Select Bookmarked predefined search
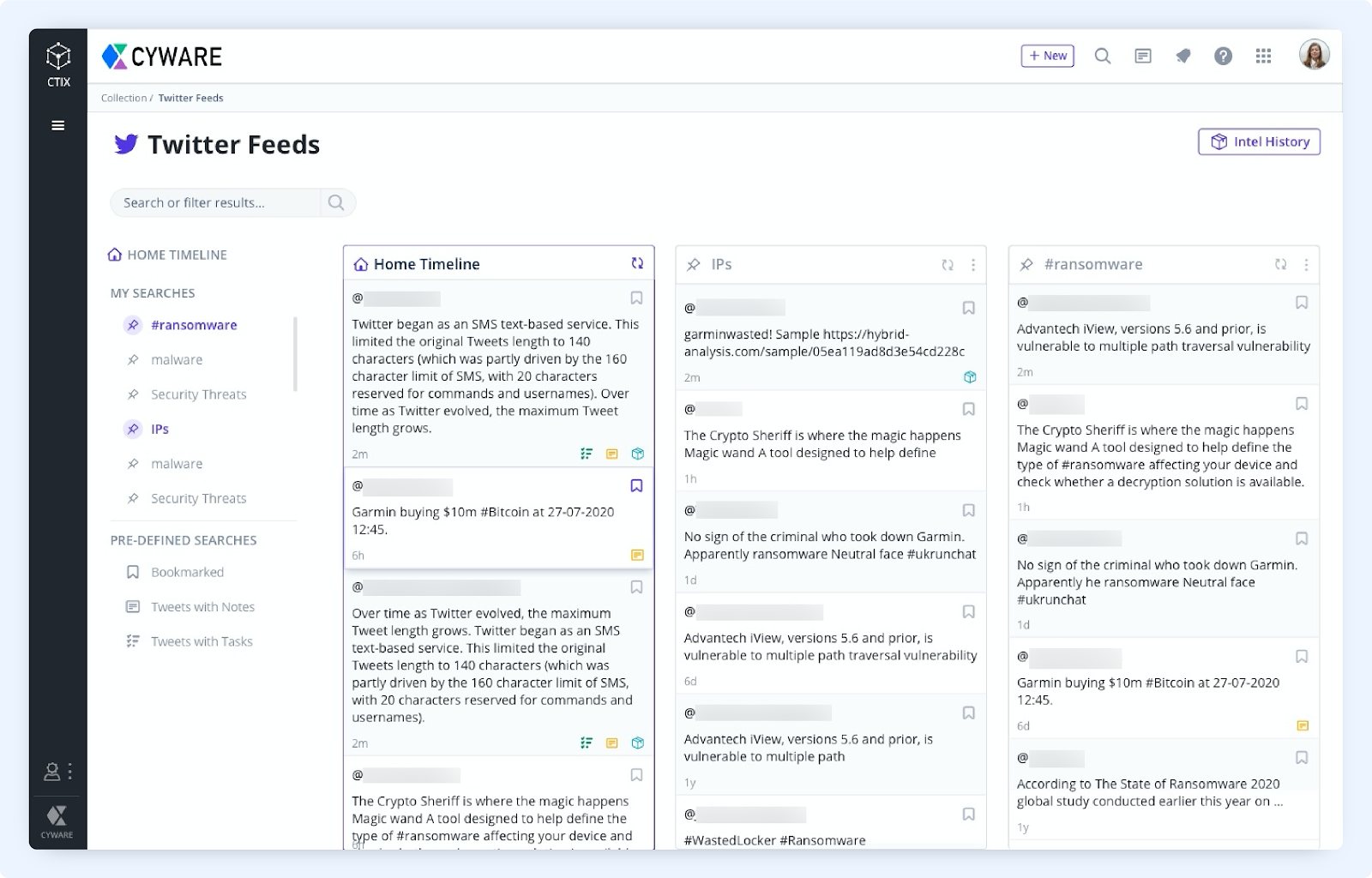The height and width of the screenshot is (878, 1372). pos(187,572)
